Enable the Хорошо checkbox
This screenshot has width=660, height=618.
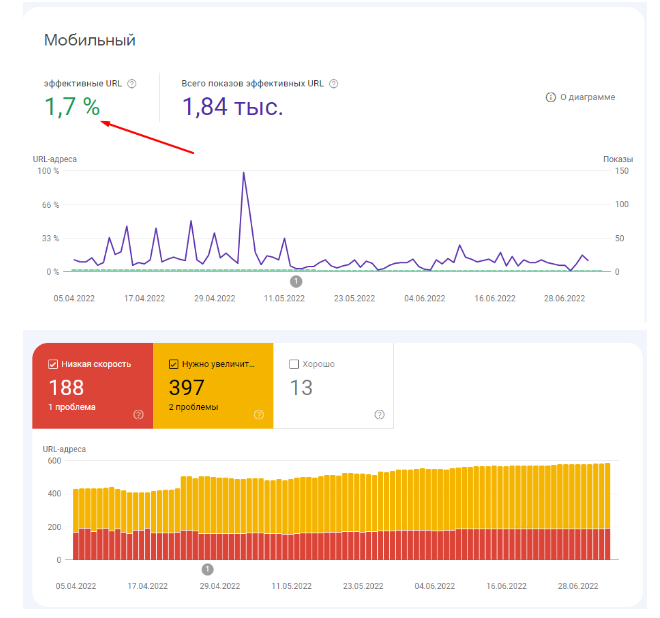pos(294,364)
